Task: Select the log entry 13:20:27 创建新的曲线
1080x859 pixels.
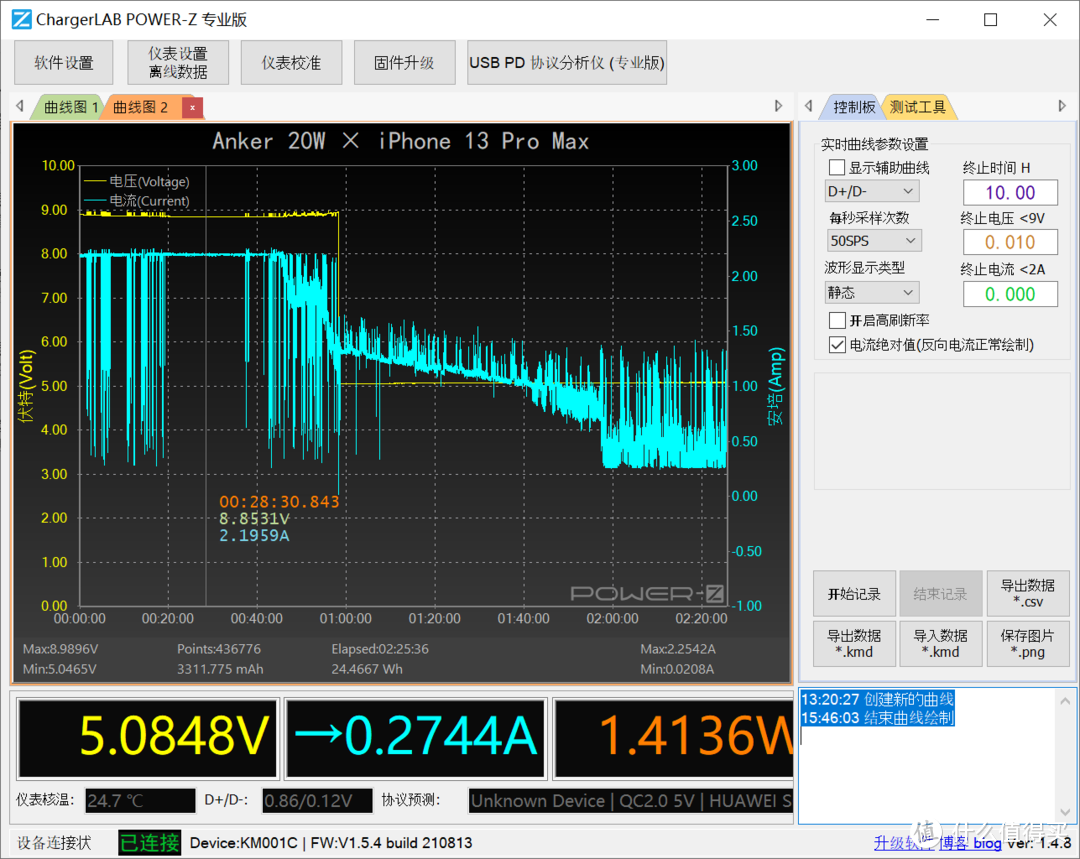Action: coord(878,699)
